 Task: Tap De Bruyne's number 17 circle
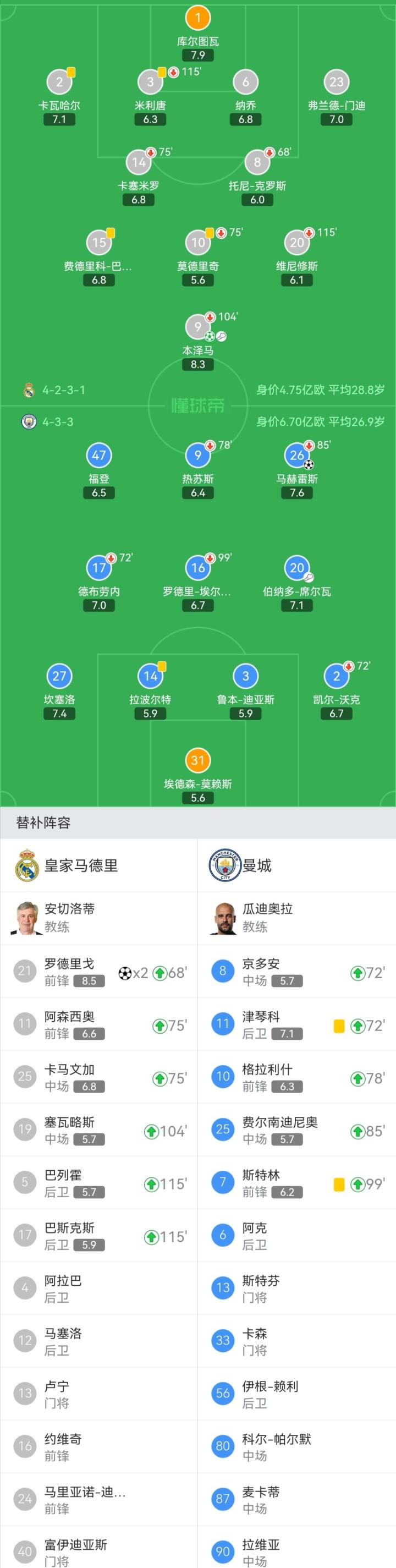click(99, 568)
